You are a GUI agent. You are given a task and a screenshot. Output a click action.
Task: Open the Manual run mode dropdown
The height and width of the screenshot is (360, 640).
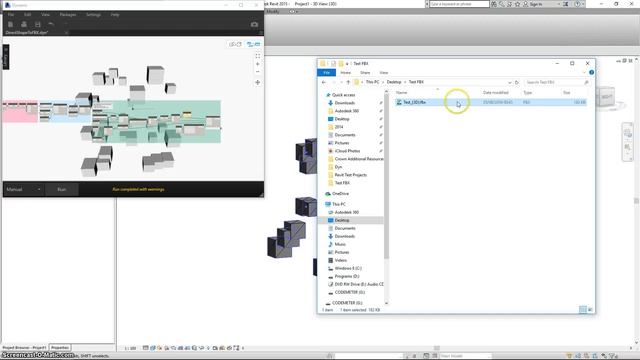click(x=24, y=189)
